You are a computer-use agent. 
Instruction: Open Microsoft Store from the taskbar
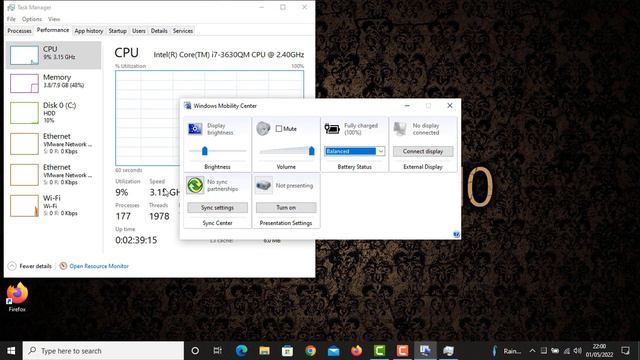pyautogui.click(x=287, y=351)
